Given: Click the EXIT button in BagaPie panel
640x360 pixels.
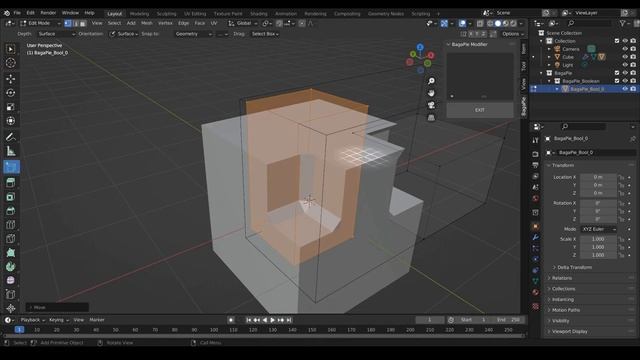Looking at the screenshot, I should tap(480, 110).
